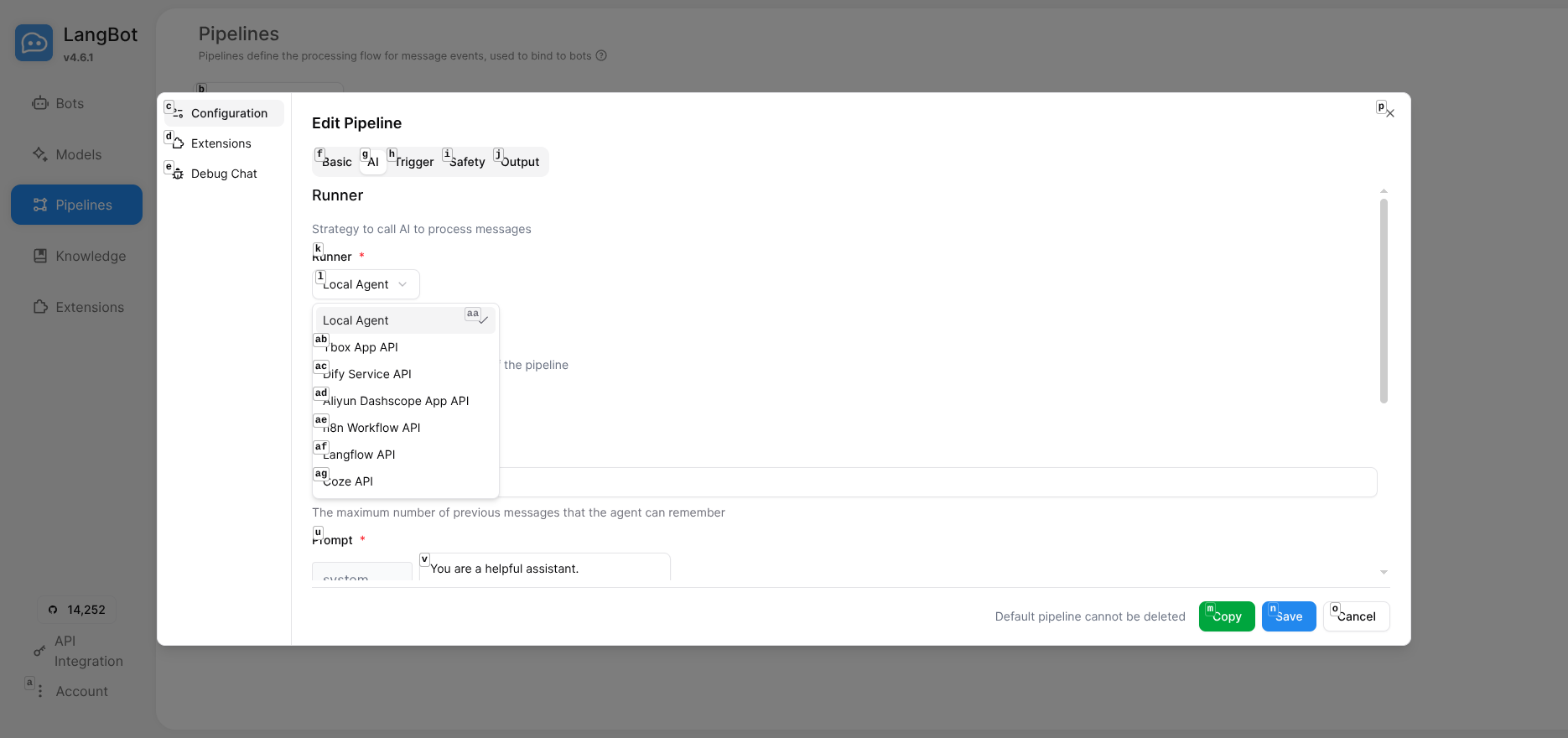Open Debug Chat bug icon item
This screenshot has height=738, width=1568.
(x=178, y=174)
